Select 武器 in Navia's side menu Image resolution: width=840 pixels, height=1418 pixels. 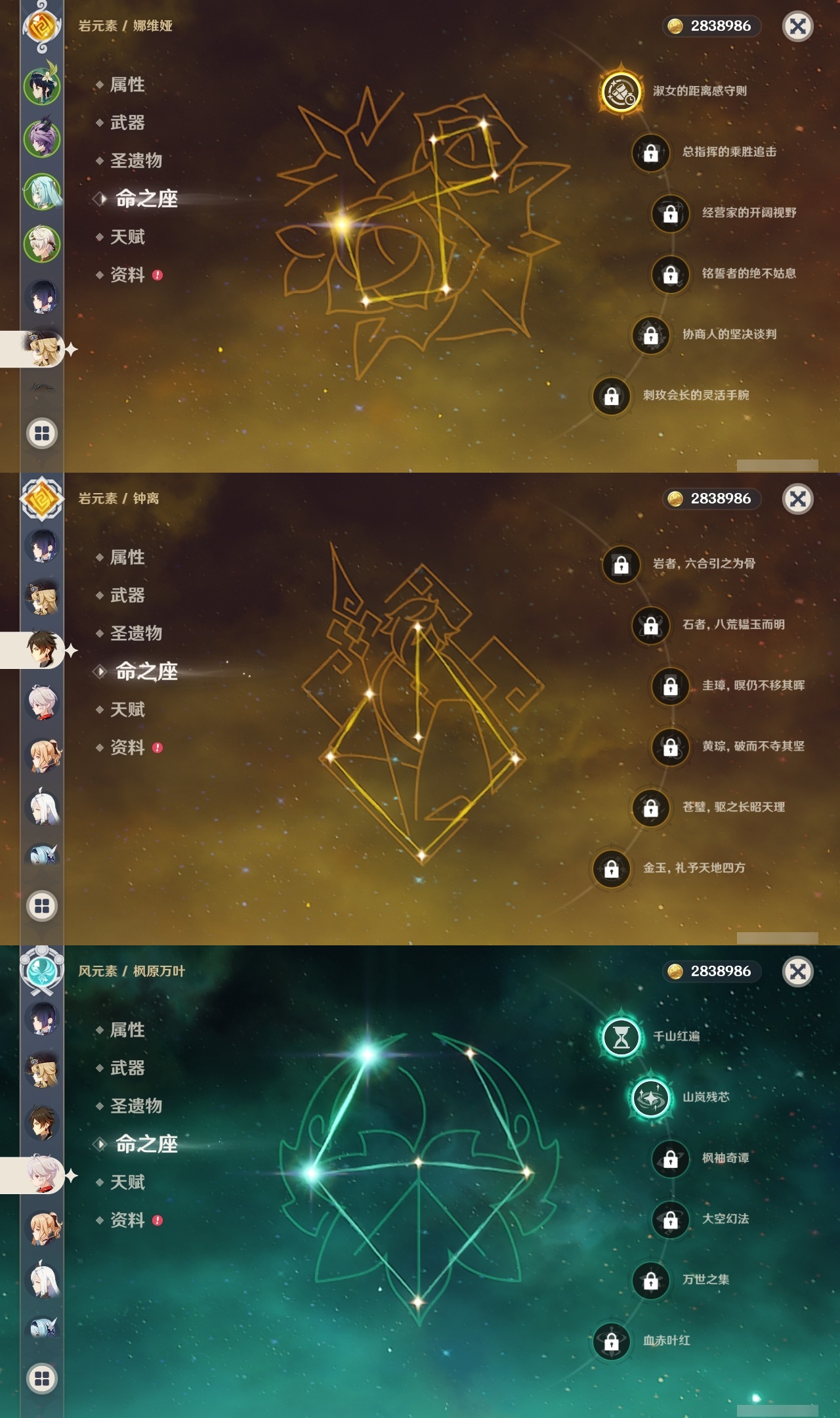(127, 123)
